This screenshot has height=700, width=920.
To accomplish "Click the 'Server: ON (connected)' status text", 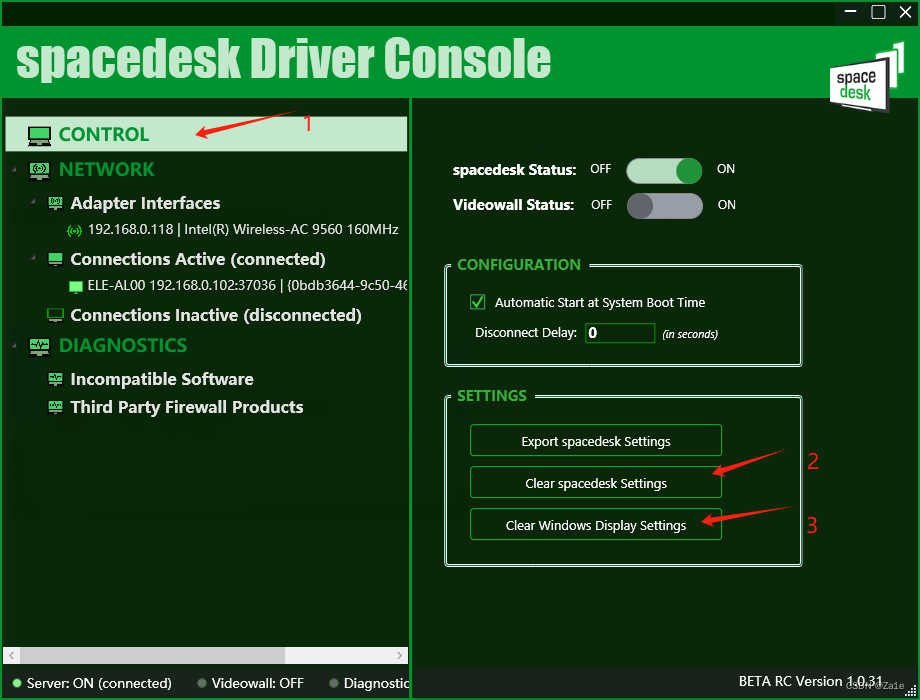I will pos(99,683).
